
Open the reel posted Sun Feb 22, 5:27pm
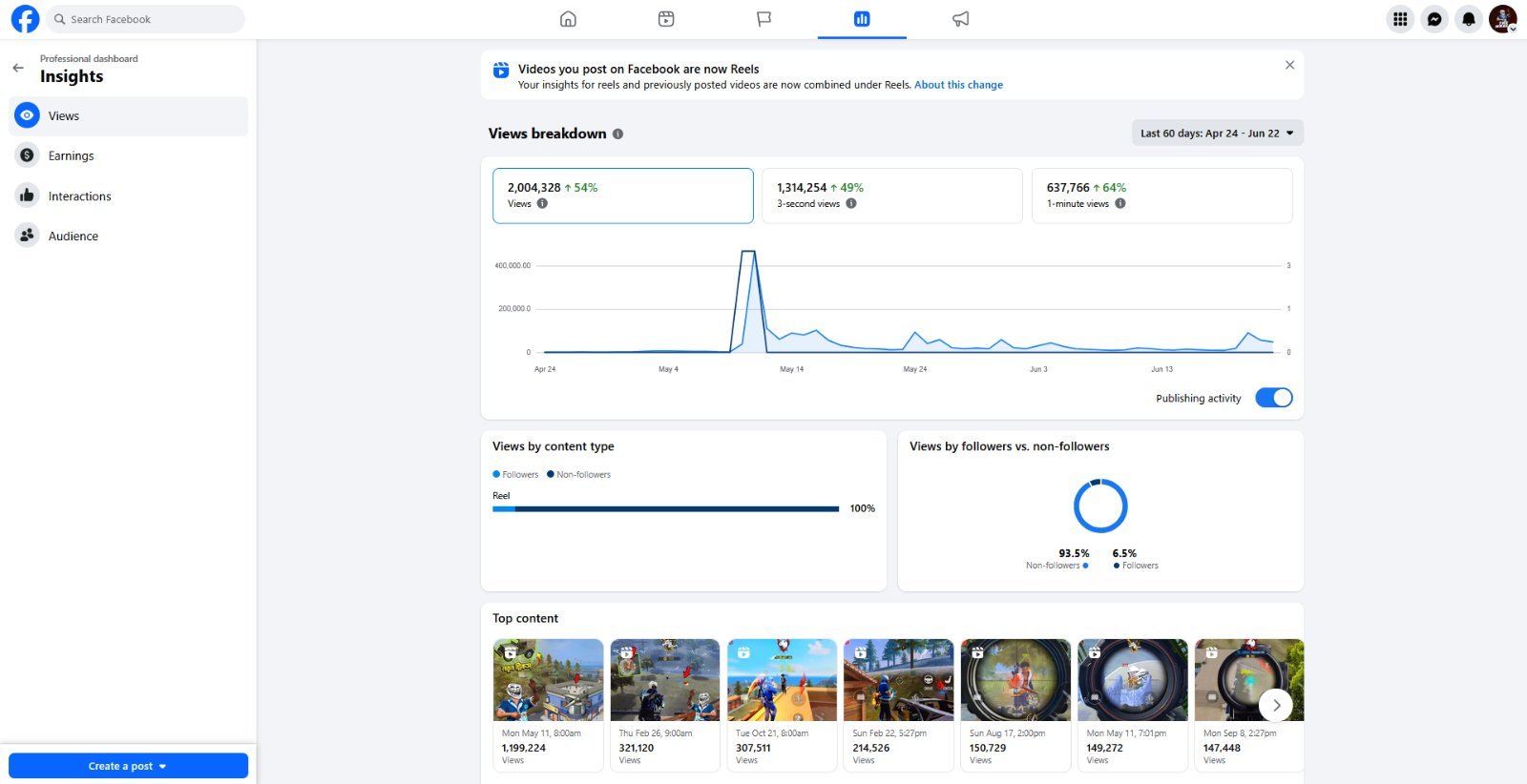point(899,705)
